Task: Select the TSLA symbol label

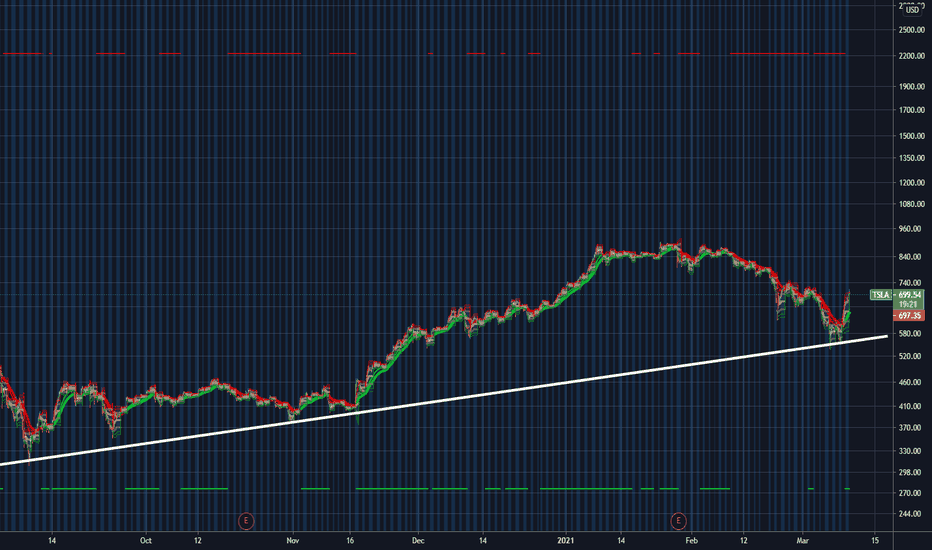Action: click(x=880, y=295)
